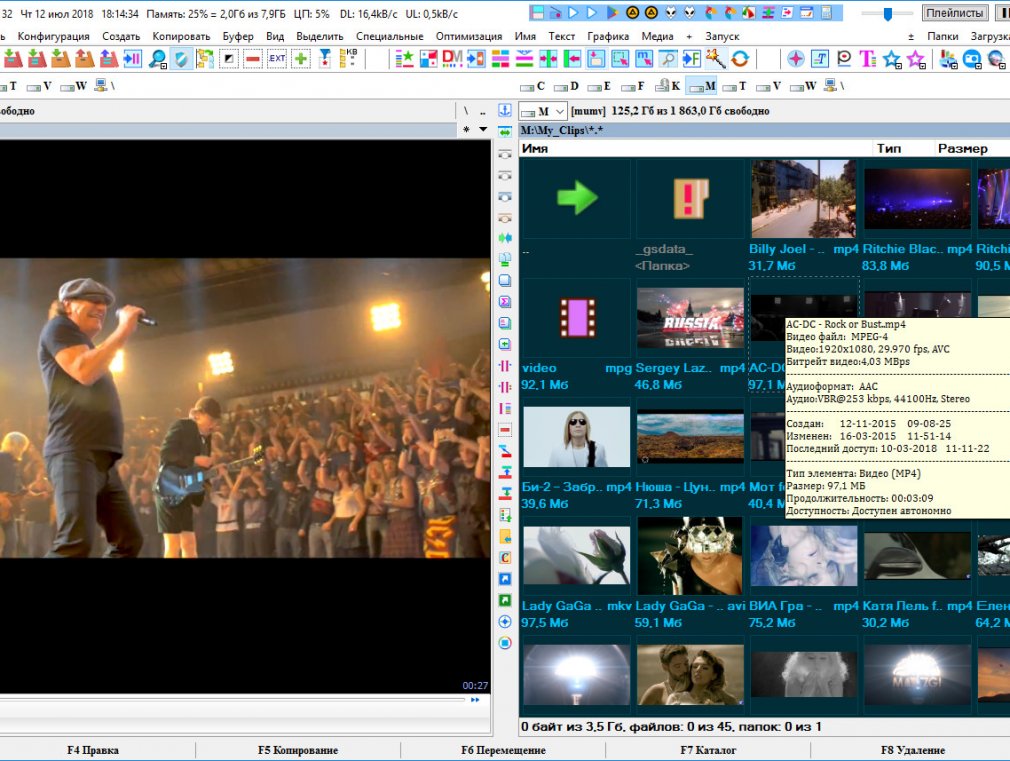Click F8 Удаление button
This screenshot has width=1010, height=761.
coord(913,750)
